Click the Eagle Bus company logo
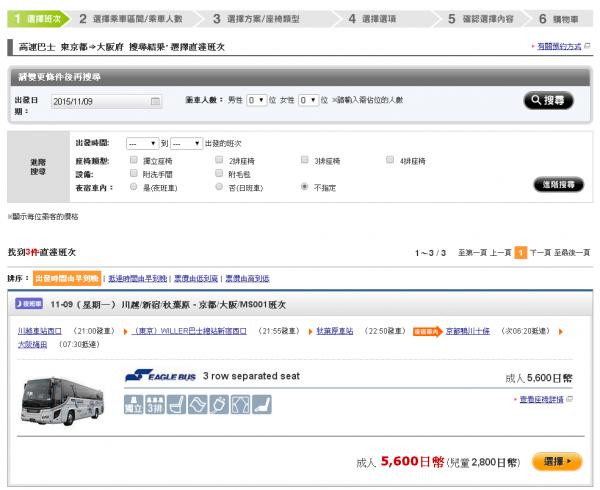The image size is (600, 490). pos(160,376)
